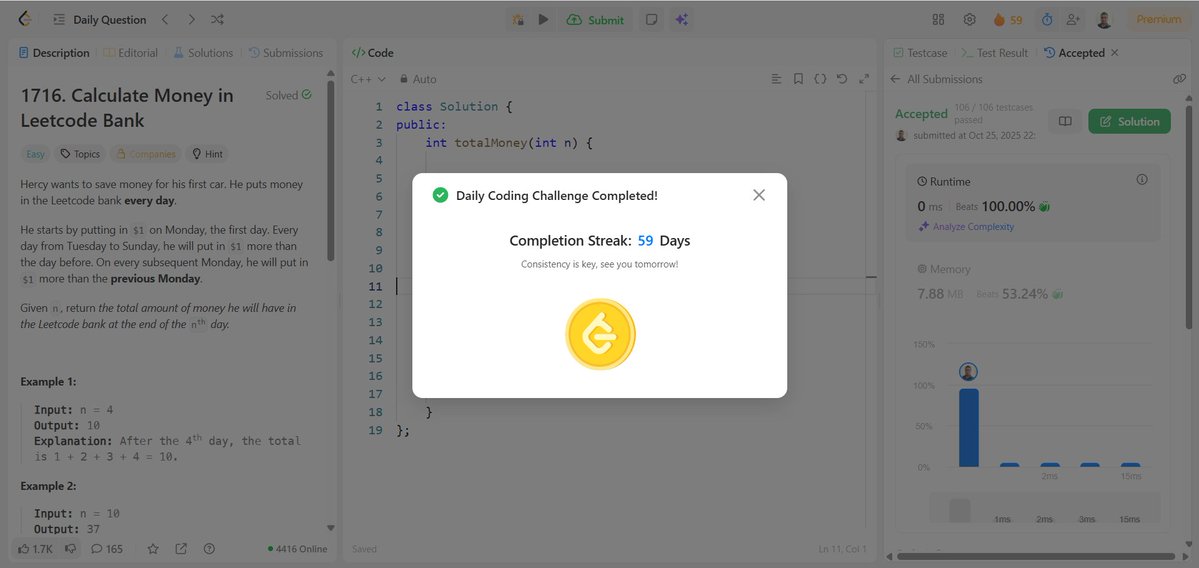1199x568 pixels.
Task: Expand editor to fullscreen icon
Action: point(864,79)
